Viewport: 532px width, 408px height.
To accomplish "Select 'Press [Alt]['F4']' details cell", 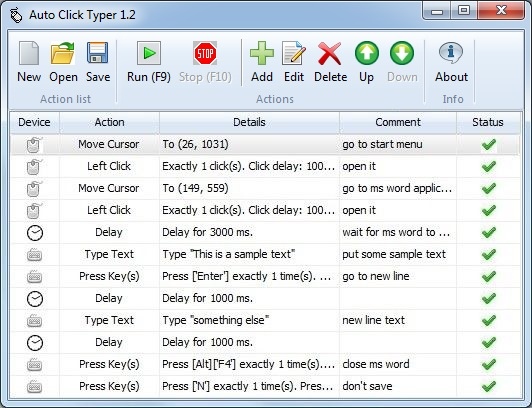I will pos(249,364).
